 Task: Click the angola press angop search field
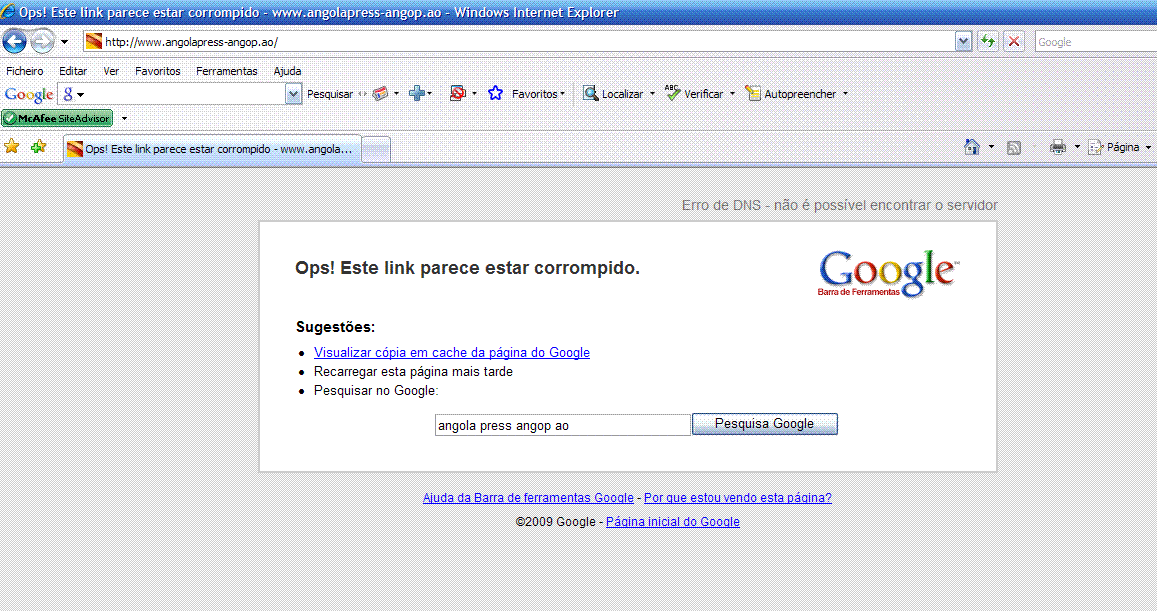click(x=562, y=424)
